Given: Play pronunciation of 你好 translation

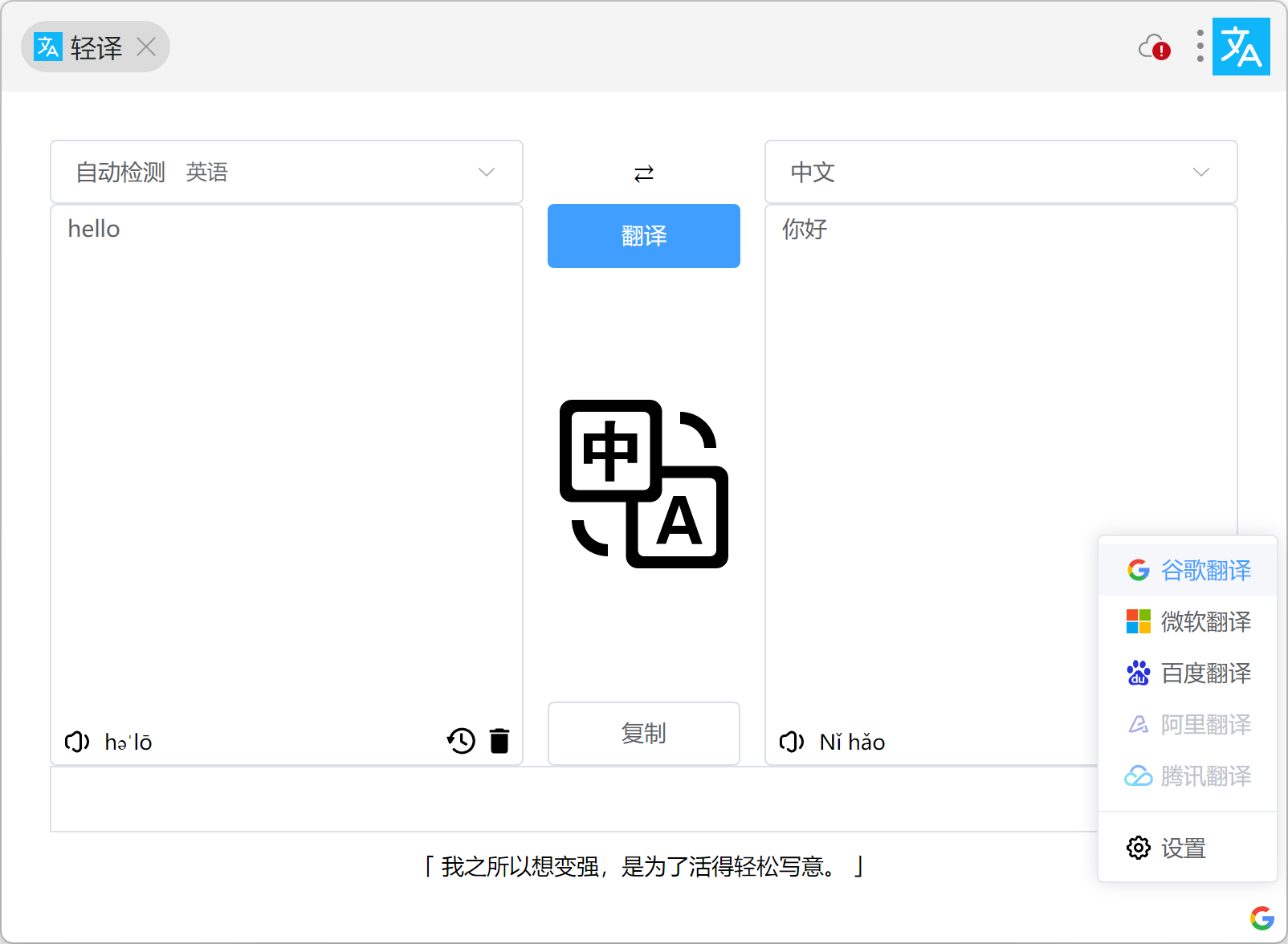Looking at the screenshot, I should pos(792,742).
